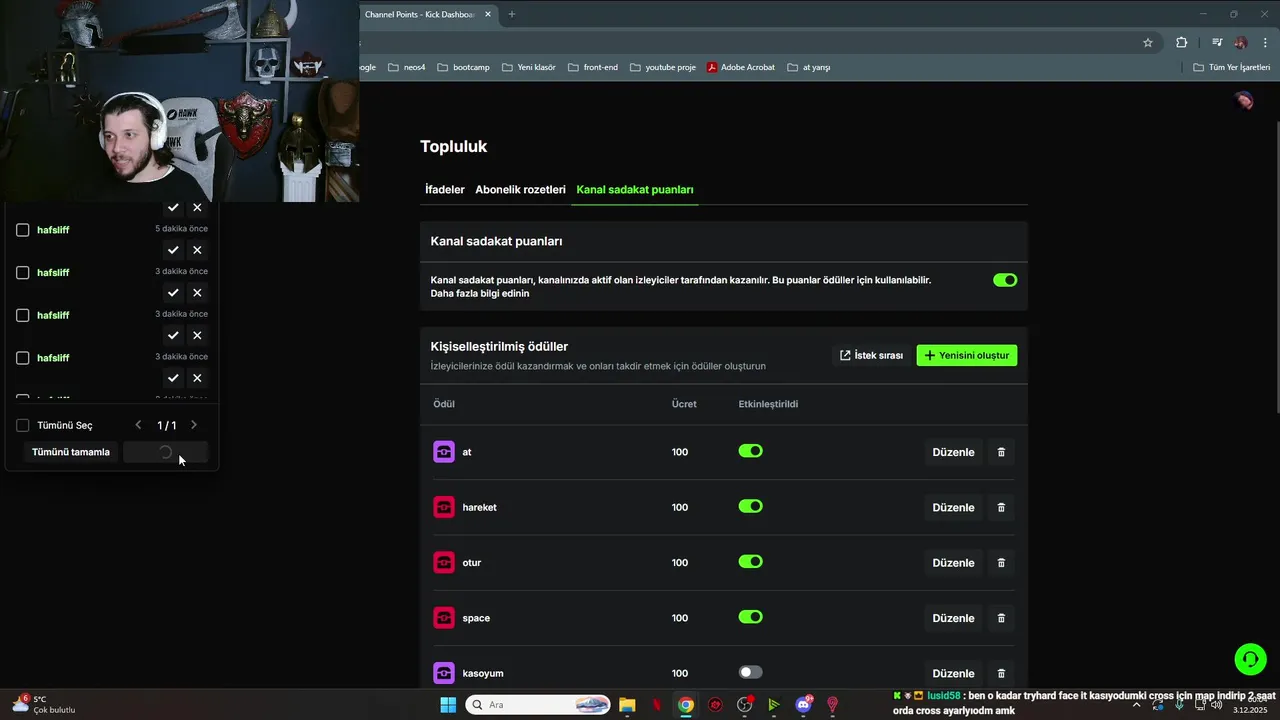The width and height of the screenshot is (1280, 720).
Task: Delete the 'kasoyum' reward with trash icon
Action: tap(1001, 673)
